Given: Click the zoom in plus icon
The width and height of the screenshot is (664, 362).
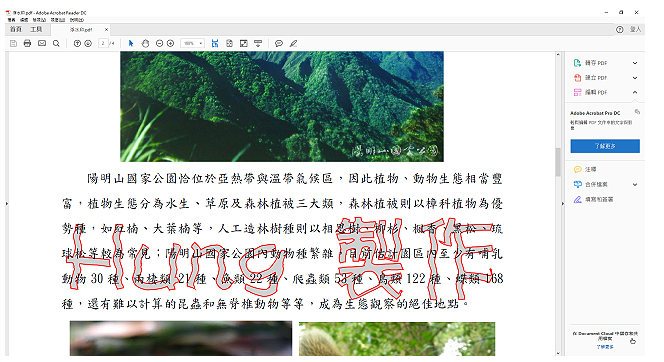Looking at the screenshot, I should click(170, 43).
